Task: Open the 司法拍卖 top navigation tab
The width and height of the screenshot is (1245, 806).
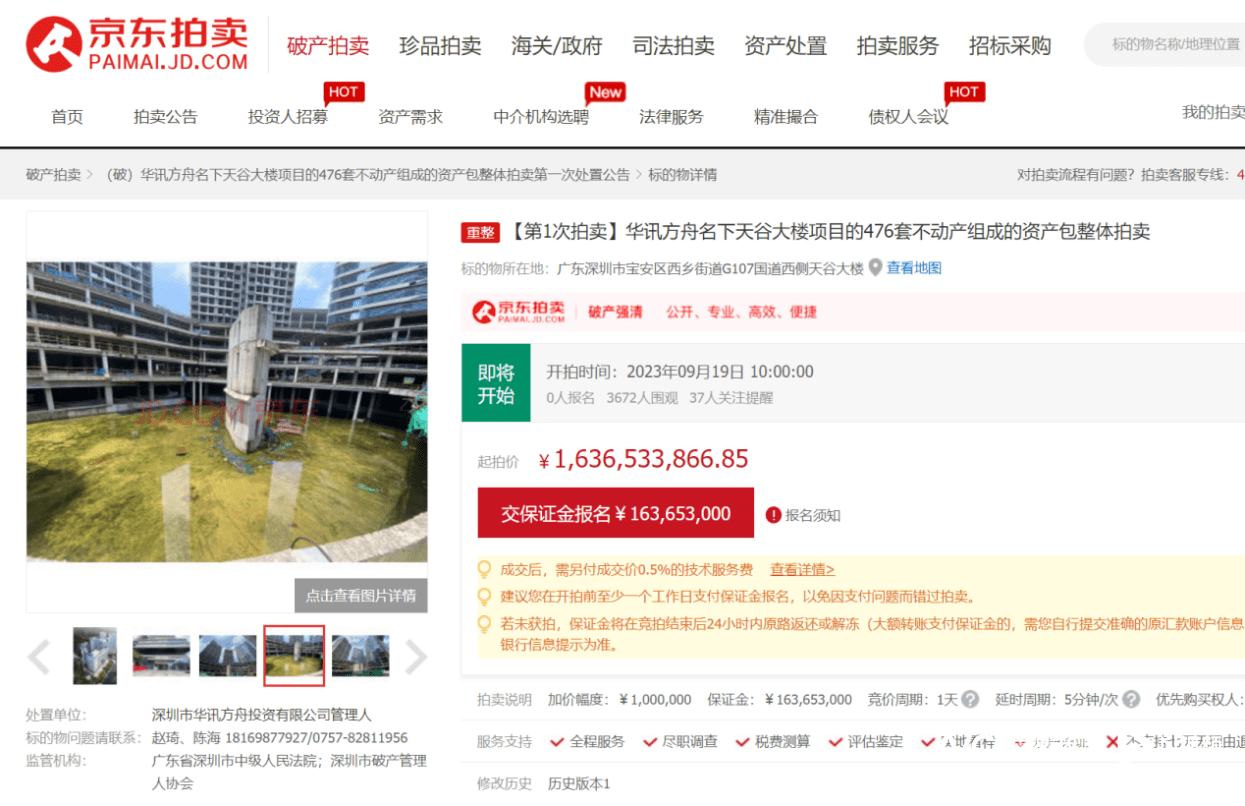Action: tap(673, 46)
